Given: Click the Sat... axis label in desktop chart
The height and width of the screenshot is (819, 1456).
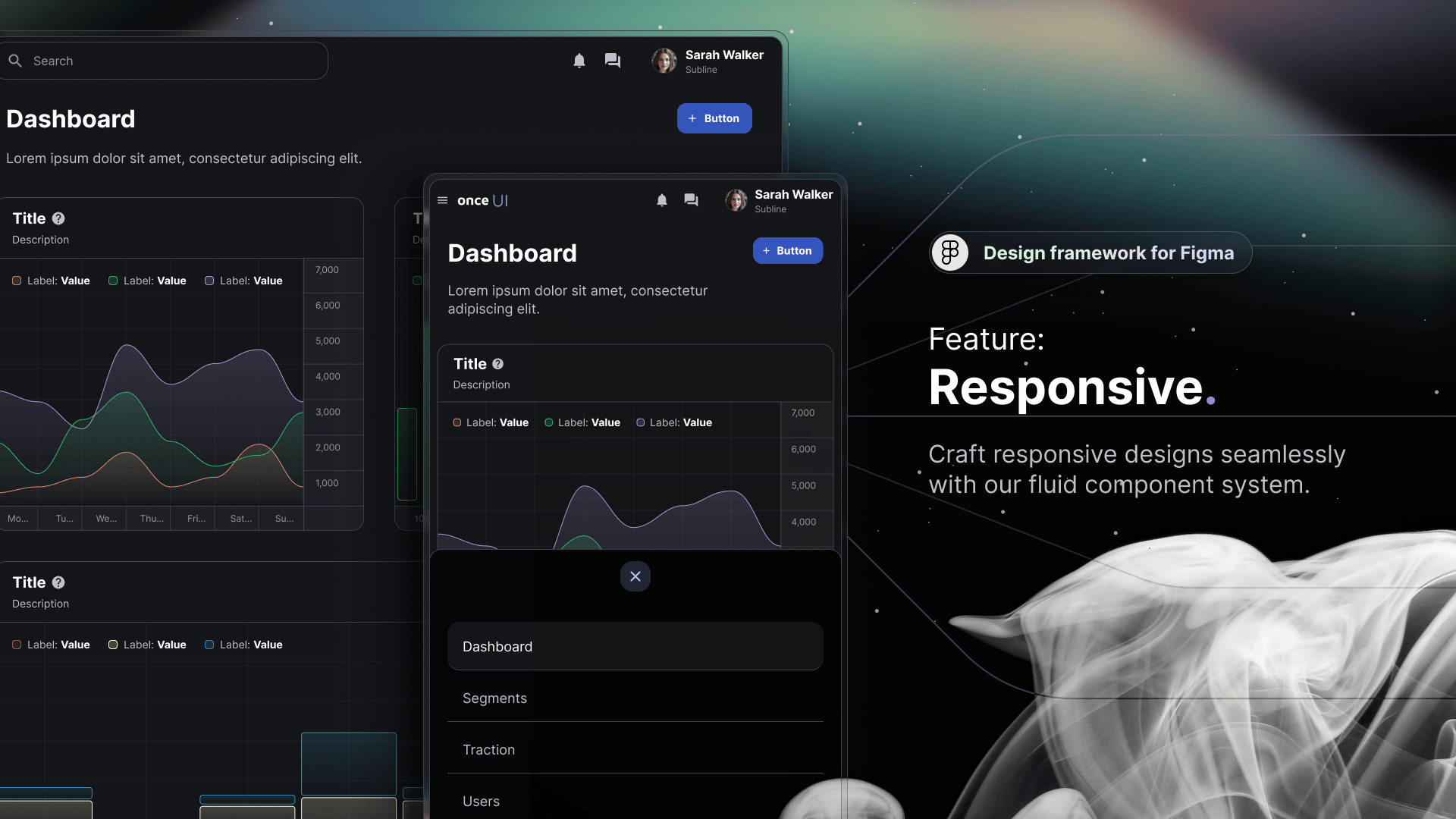Looking at the screenshot, I should (x=241, y=519).
